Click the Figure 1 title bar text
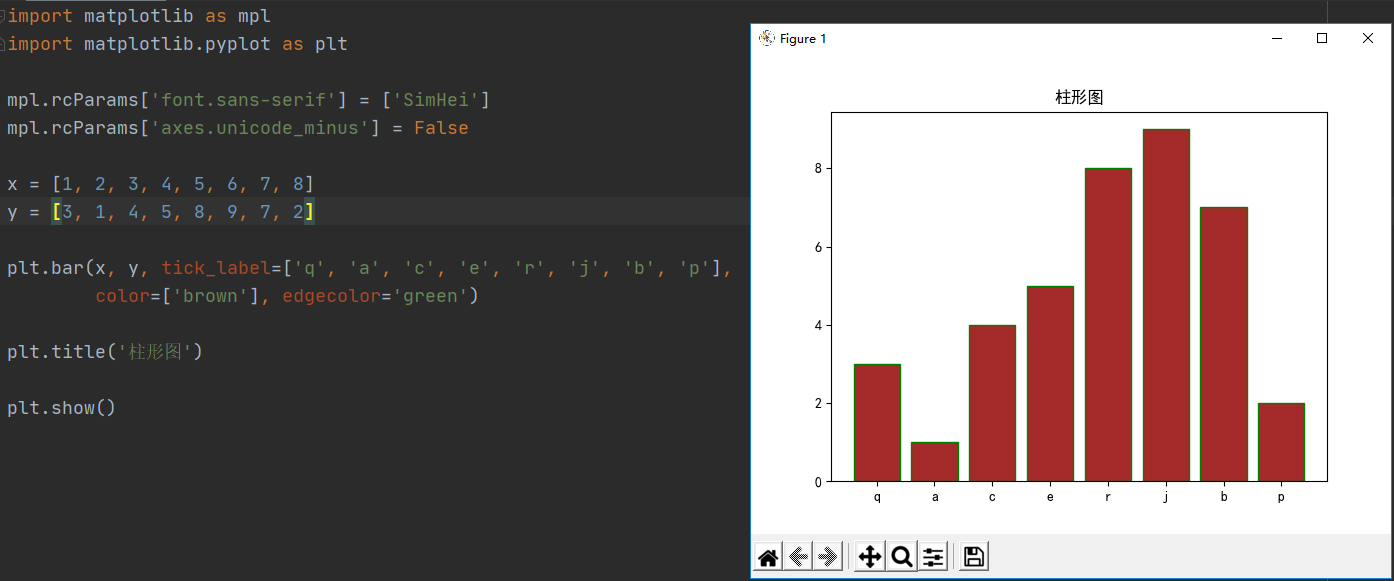Image resolution: width=1394 pixels, height=581 pixels. pos(803,38)
